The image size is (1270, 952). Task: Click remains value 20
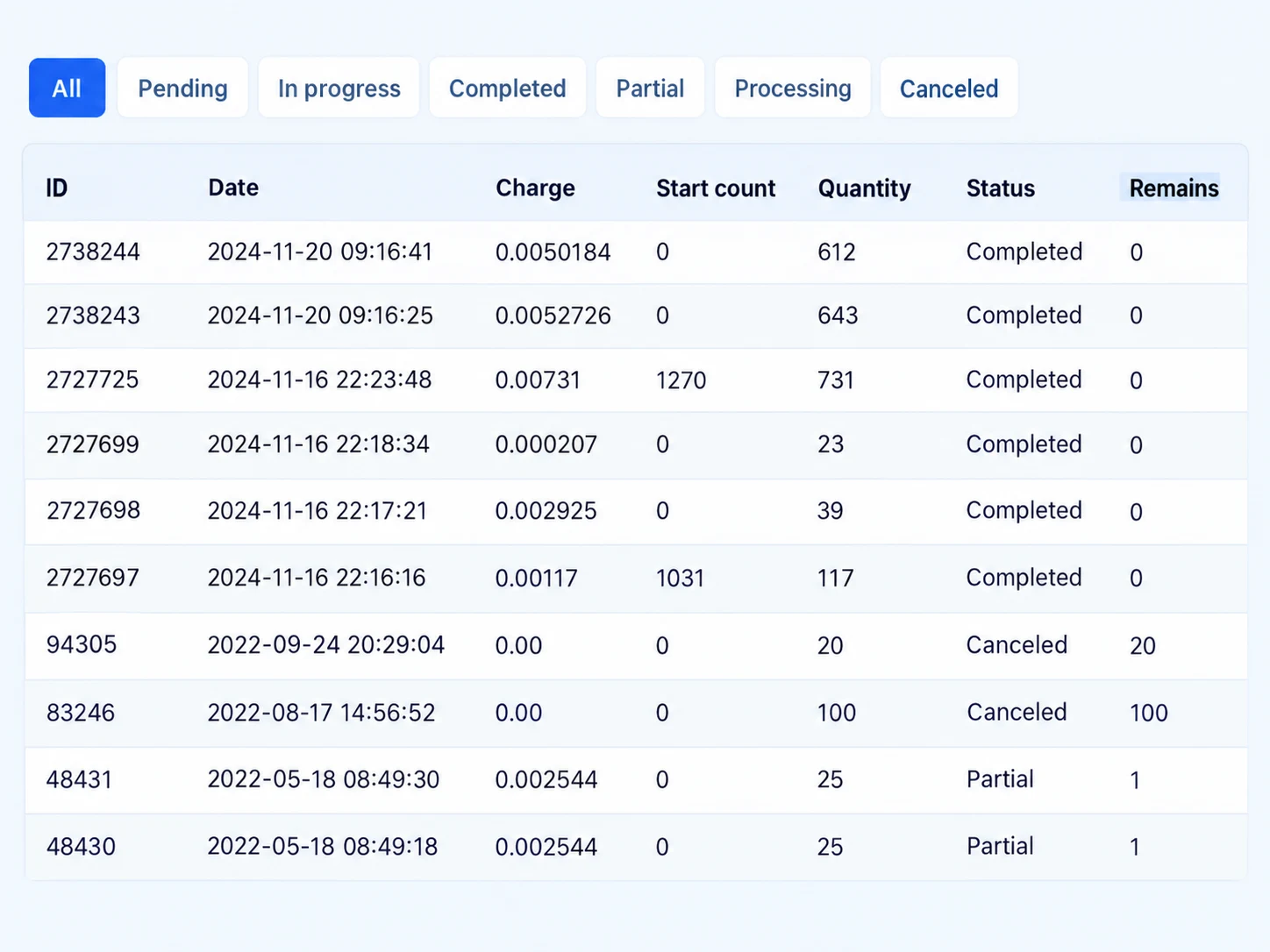tap(1142, 645)
